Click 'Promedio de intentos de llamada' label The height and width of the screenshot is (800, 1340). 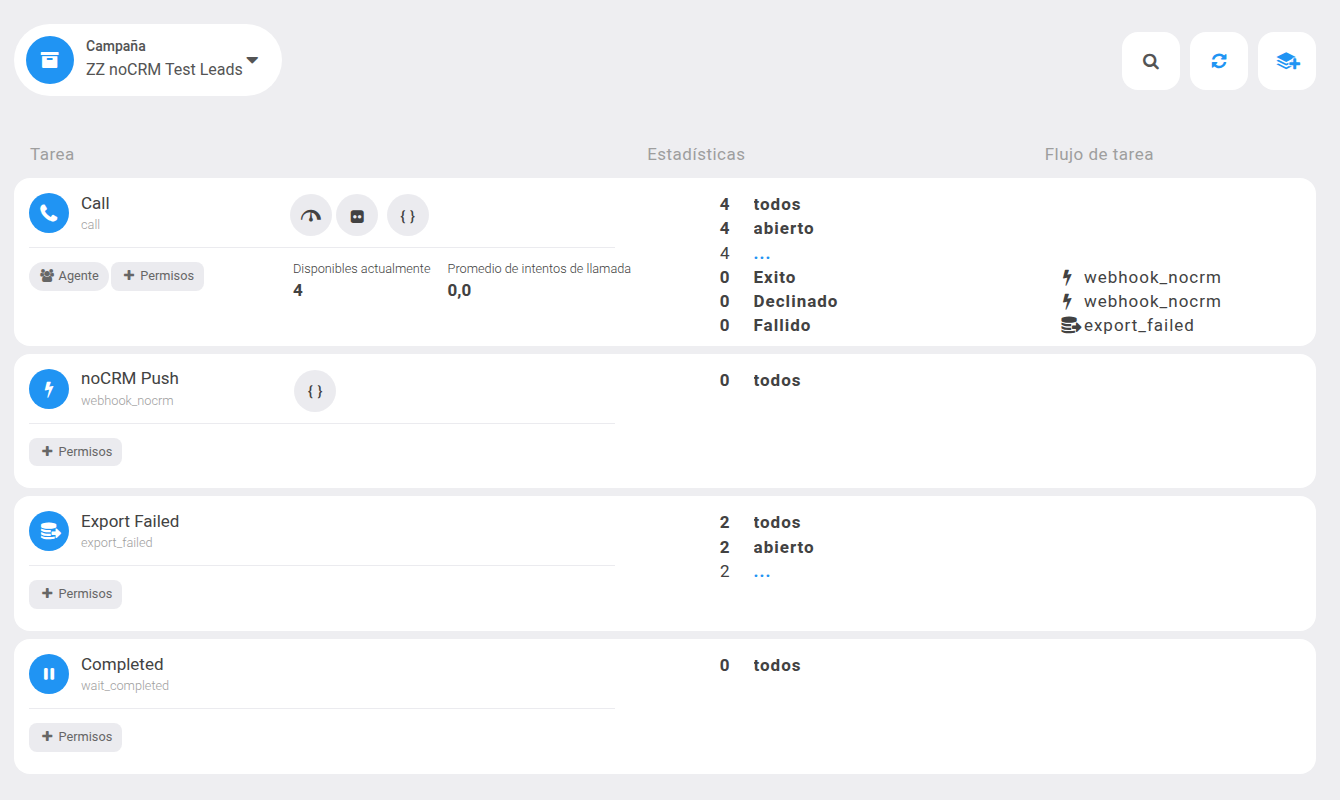(x=539, y=268)
